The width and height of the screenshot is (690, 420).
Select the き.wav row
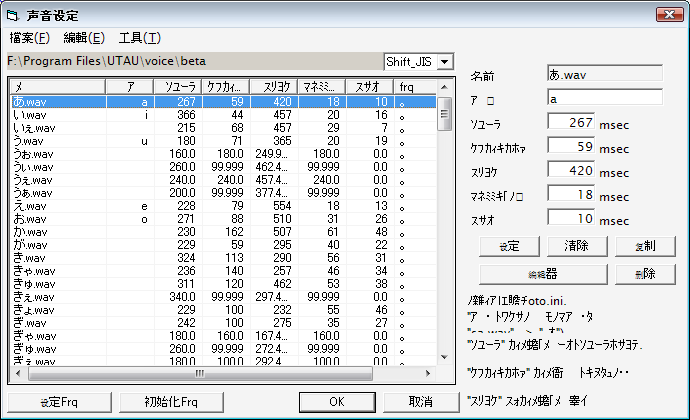click(224, 258)
